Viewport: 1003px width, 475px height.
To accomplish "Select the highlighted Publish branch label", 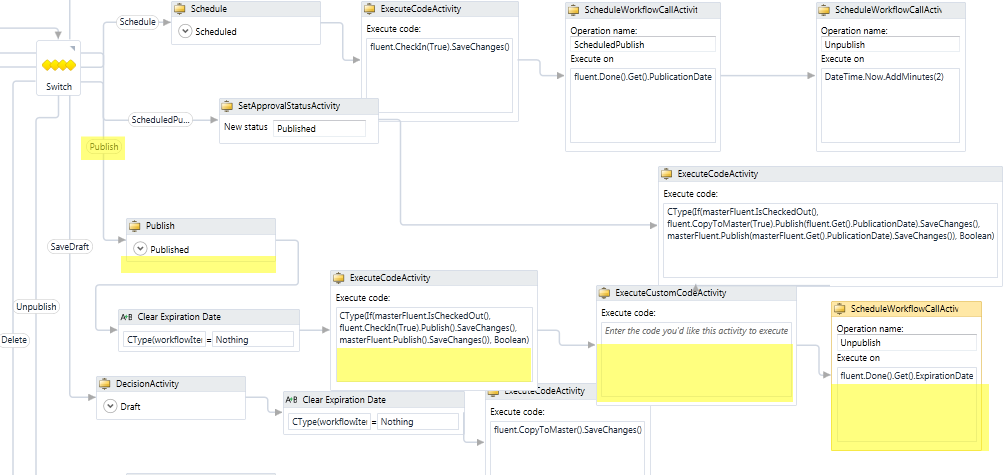I will (104, 147).
